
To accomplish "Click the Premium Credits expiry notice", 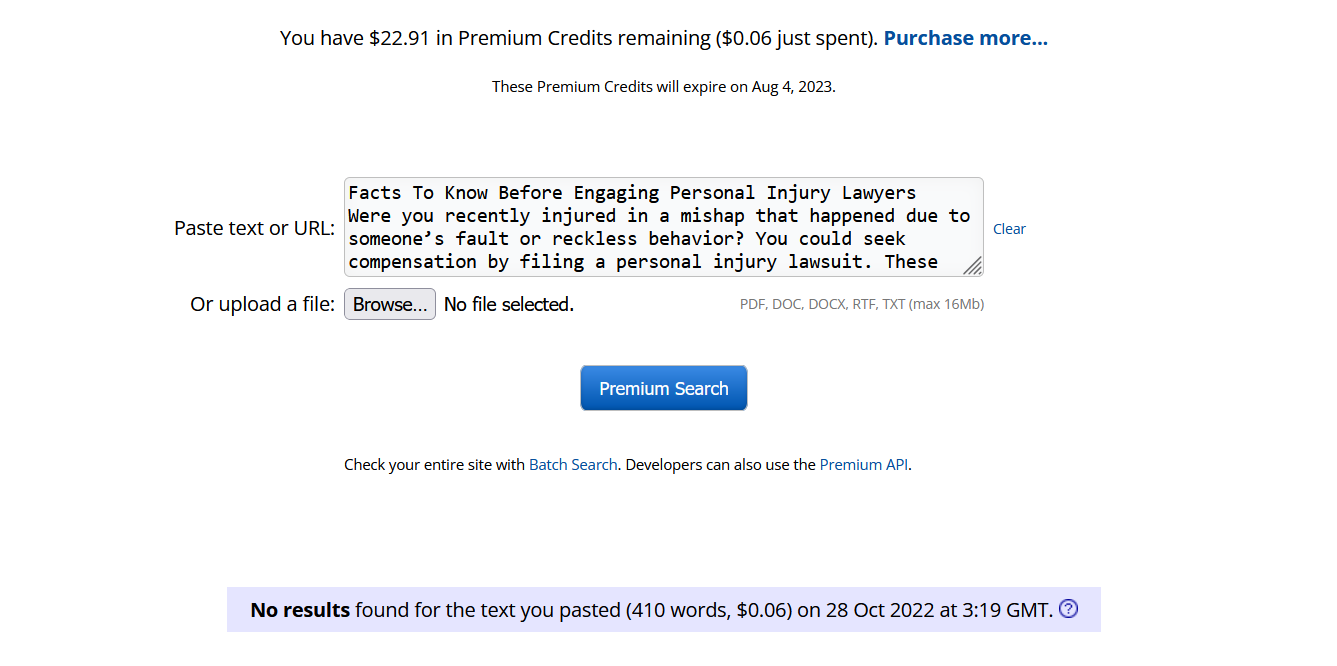I will click(663, 86).
